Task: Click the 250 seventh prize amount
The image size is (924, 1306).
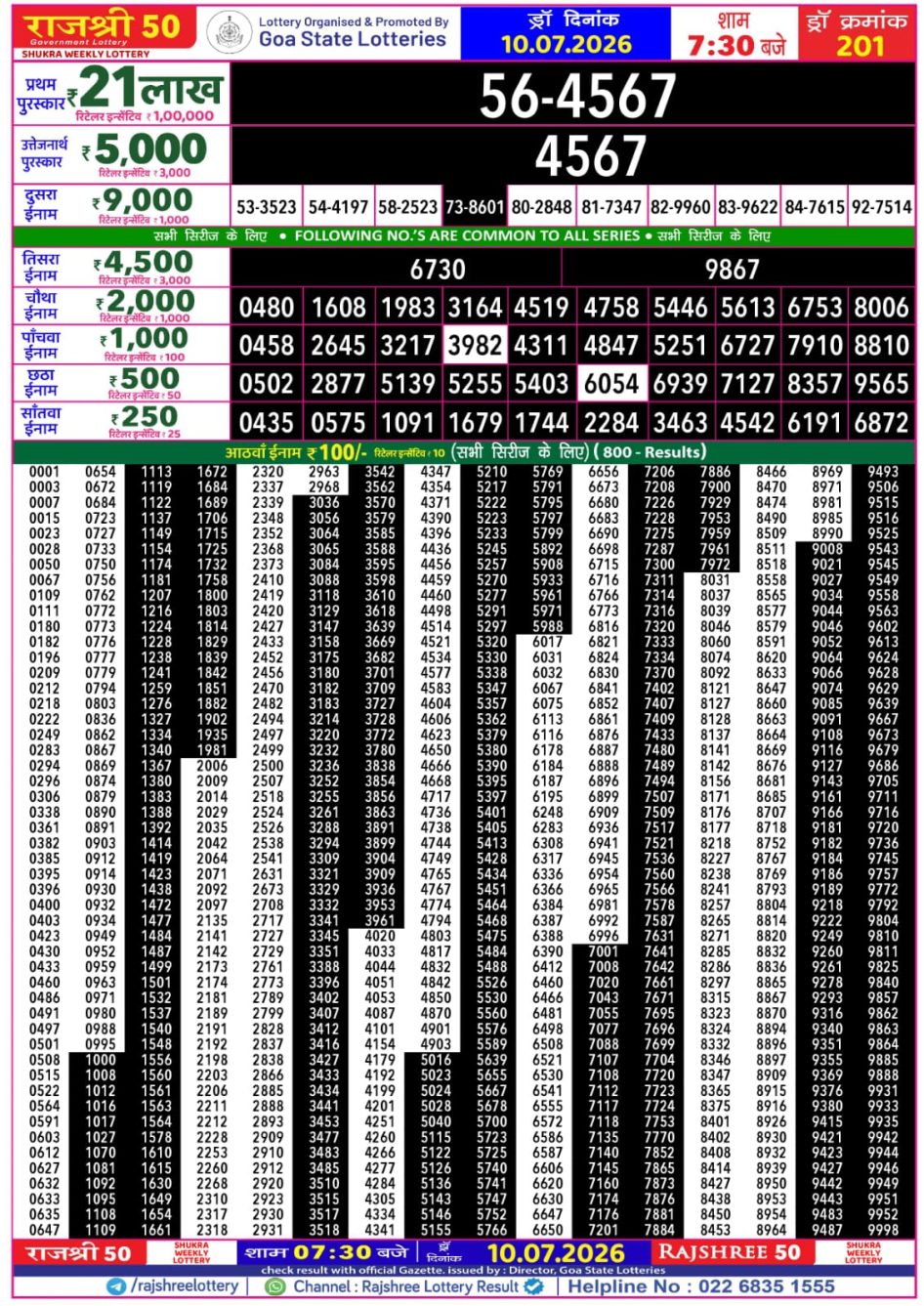Action: pos(150,416)
